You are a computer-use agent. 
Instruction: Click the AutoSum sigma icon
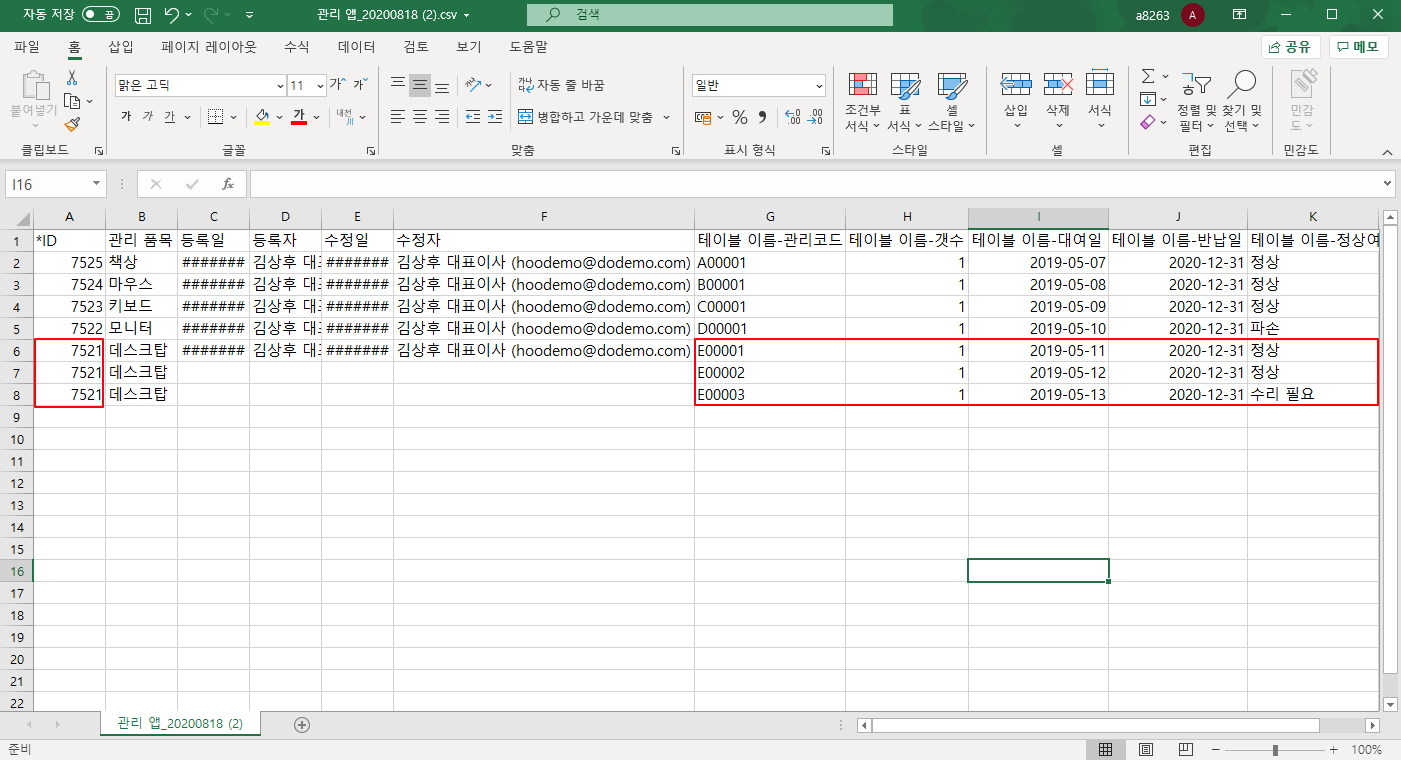click(1148, 76)
